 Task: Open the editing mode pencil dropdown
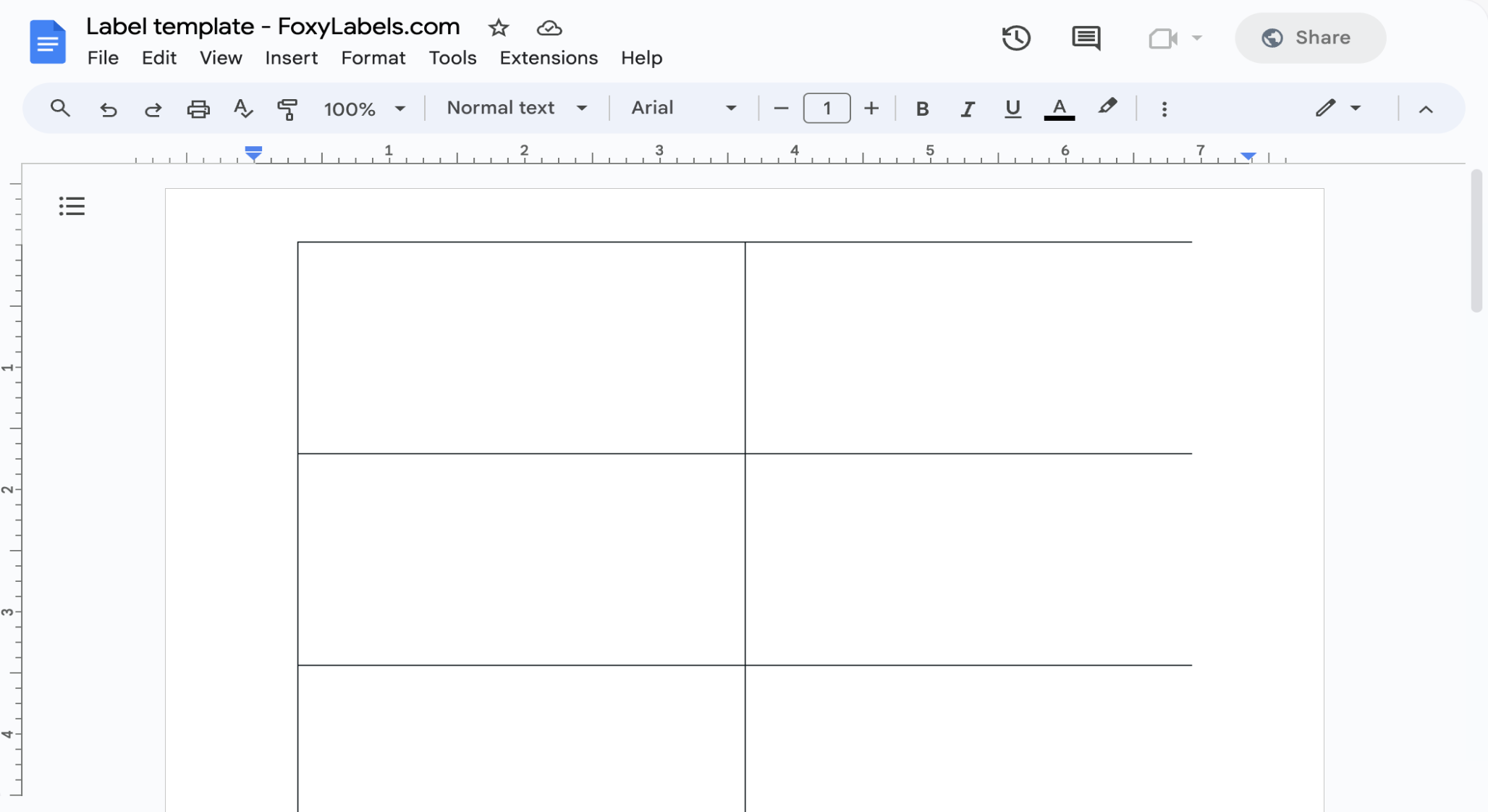coord(1338,108)
